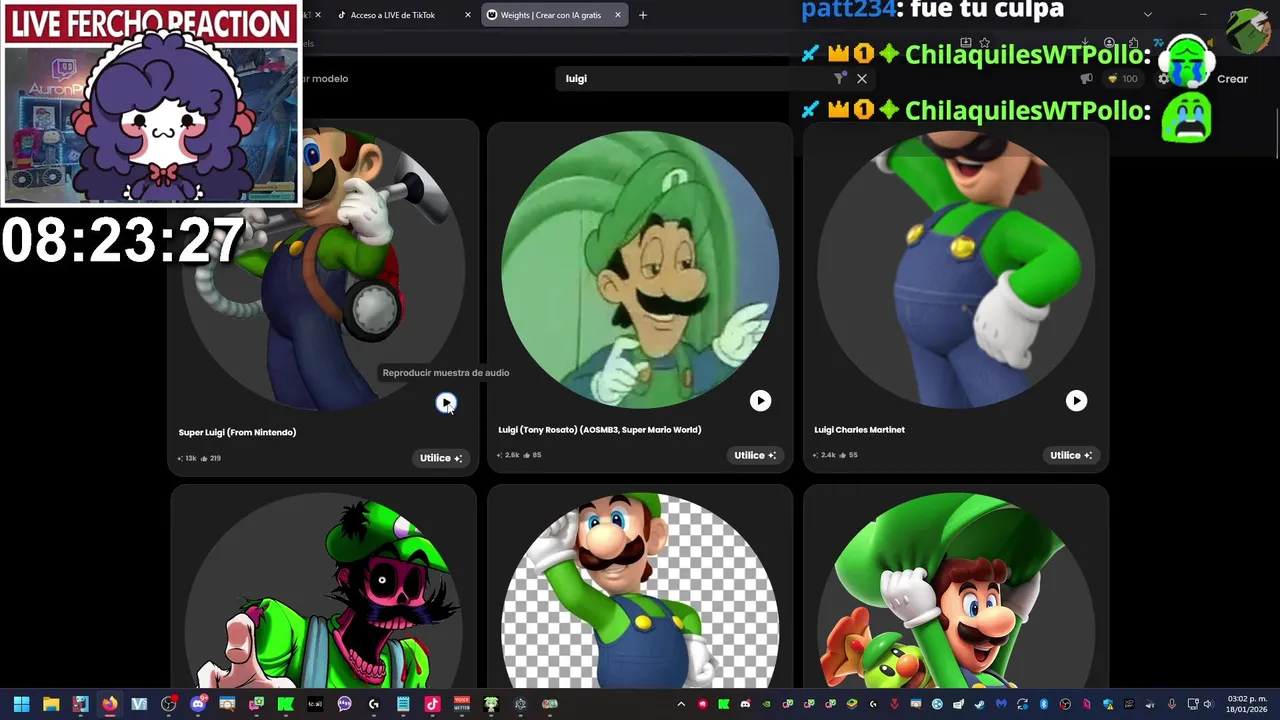Screen dimensions: 1280x720
Task: Open Discord from the taskbar
Action: pos(198,704)
